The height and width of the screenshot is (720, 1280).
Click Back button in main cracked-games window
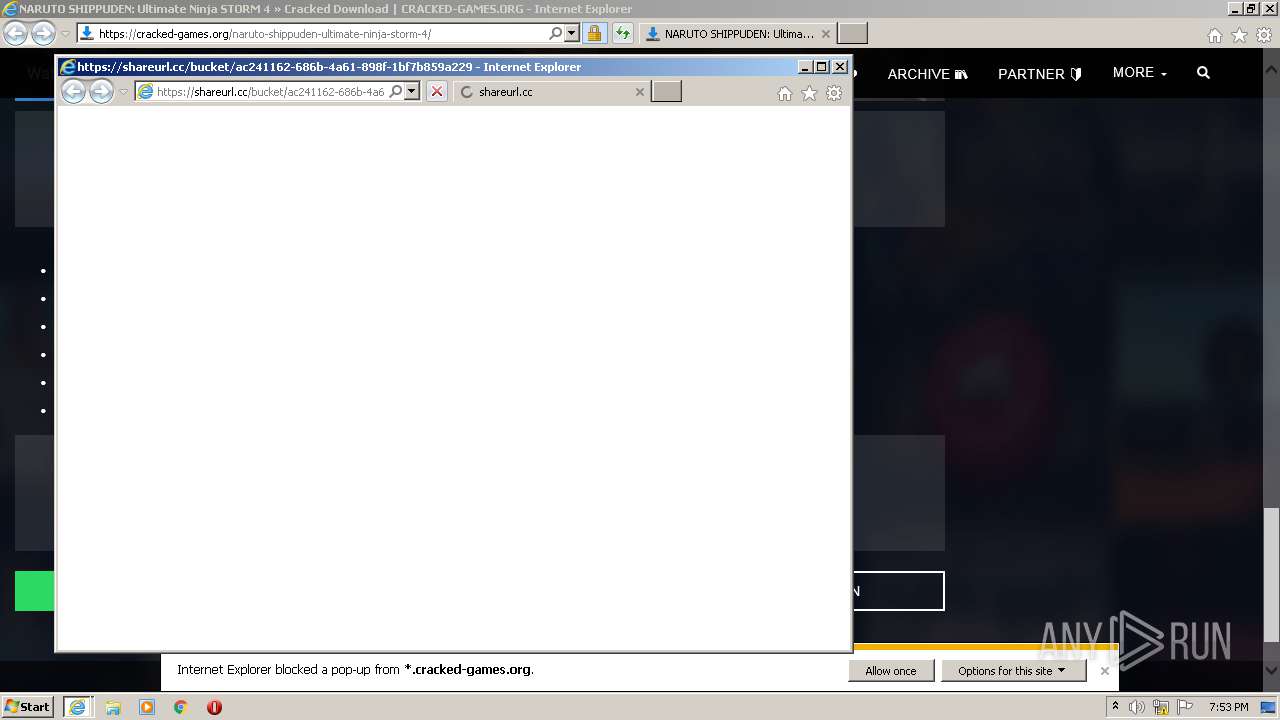15,34
